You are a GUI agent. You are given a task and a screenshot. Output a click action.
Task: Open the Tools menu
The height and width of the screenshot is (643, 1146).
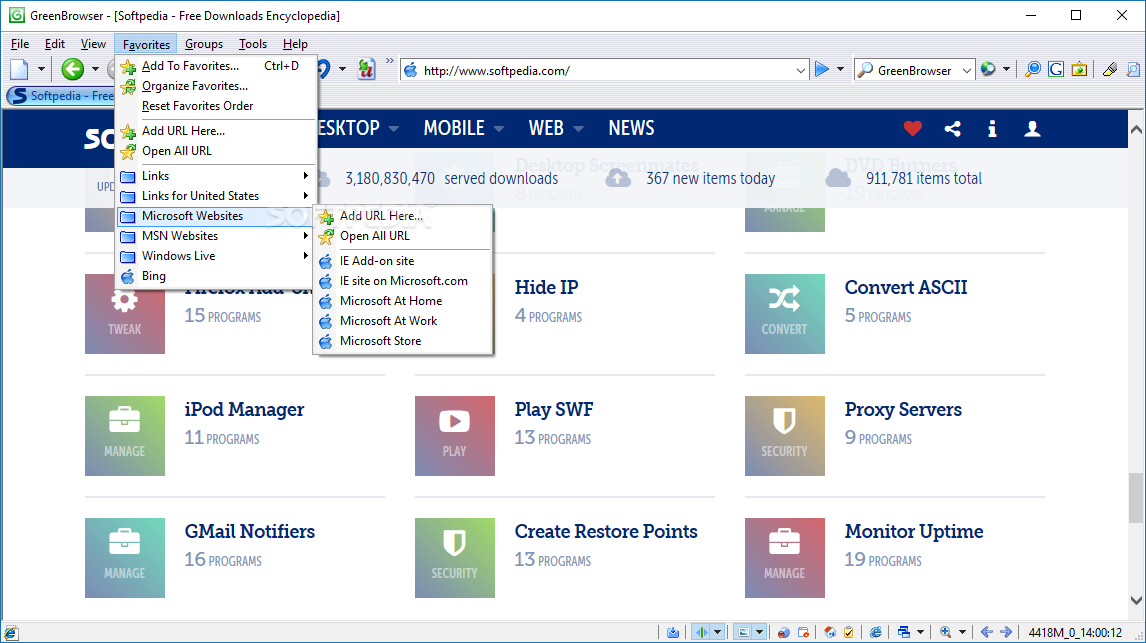click(253, 44)
